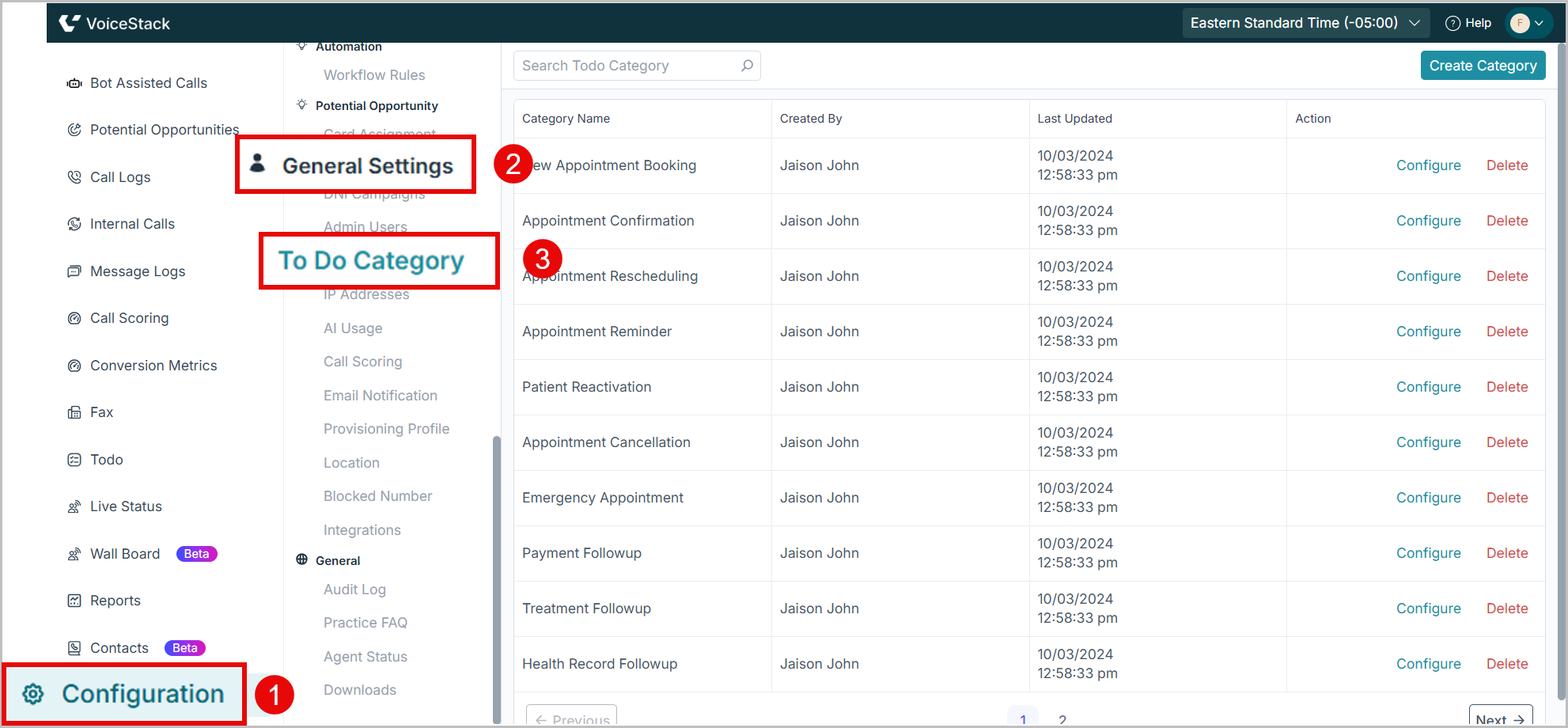
Task: Configure the Appointment Cancellation category
Action: (x=1428, y=442)
